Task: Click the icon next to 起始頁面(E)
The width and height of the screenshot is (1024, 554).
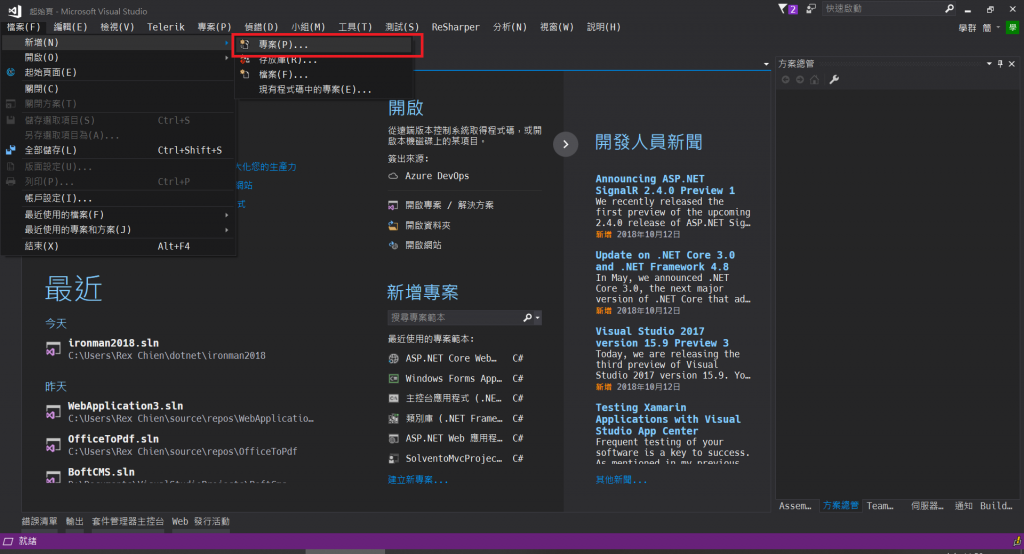Action: 10,73
